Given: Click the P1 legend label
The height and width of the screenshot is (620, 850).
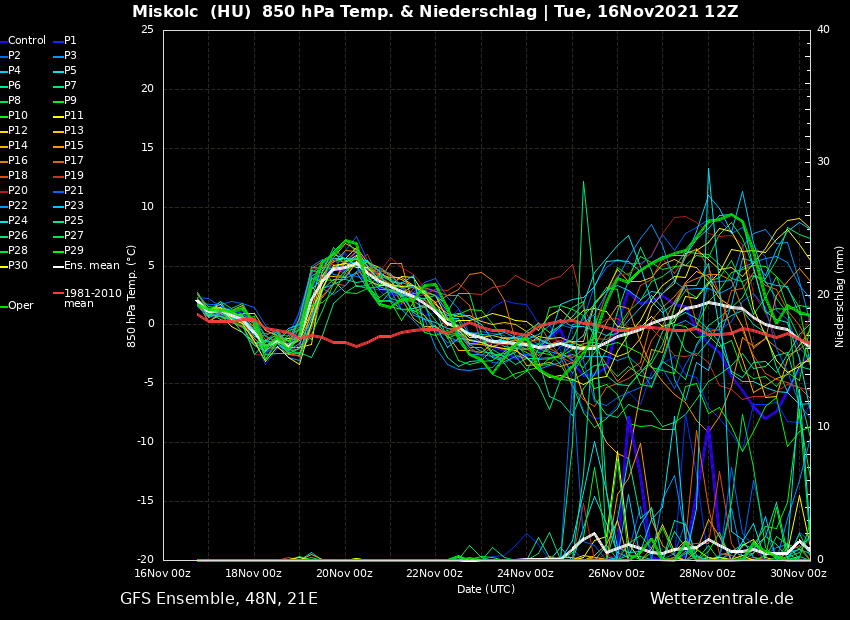Looking at the screenshot, I should click(x=70, y=41).
